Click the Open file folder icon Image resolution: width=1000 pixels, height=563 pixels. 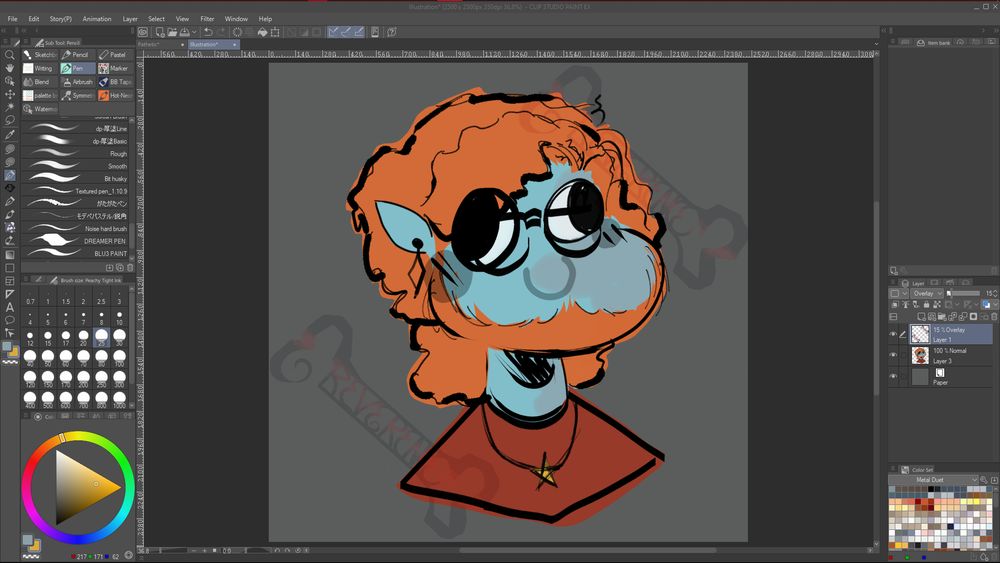(172, 32)
